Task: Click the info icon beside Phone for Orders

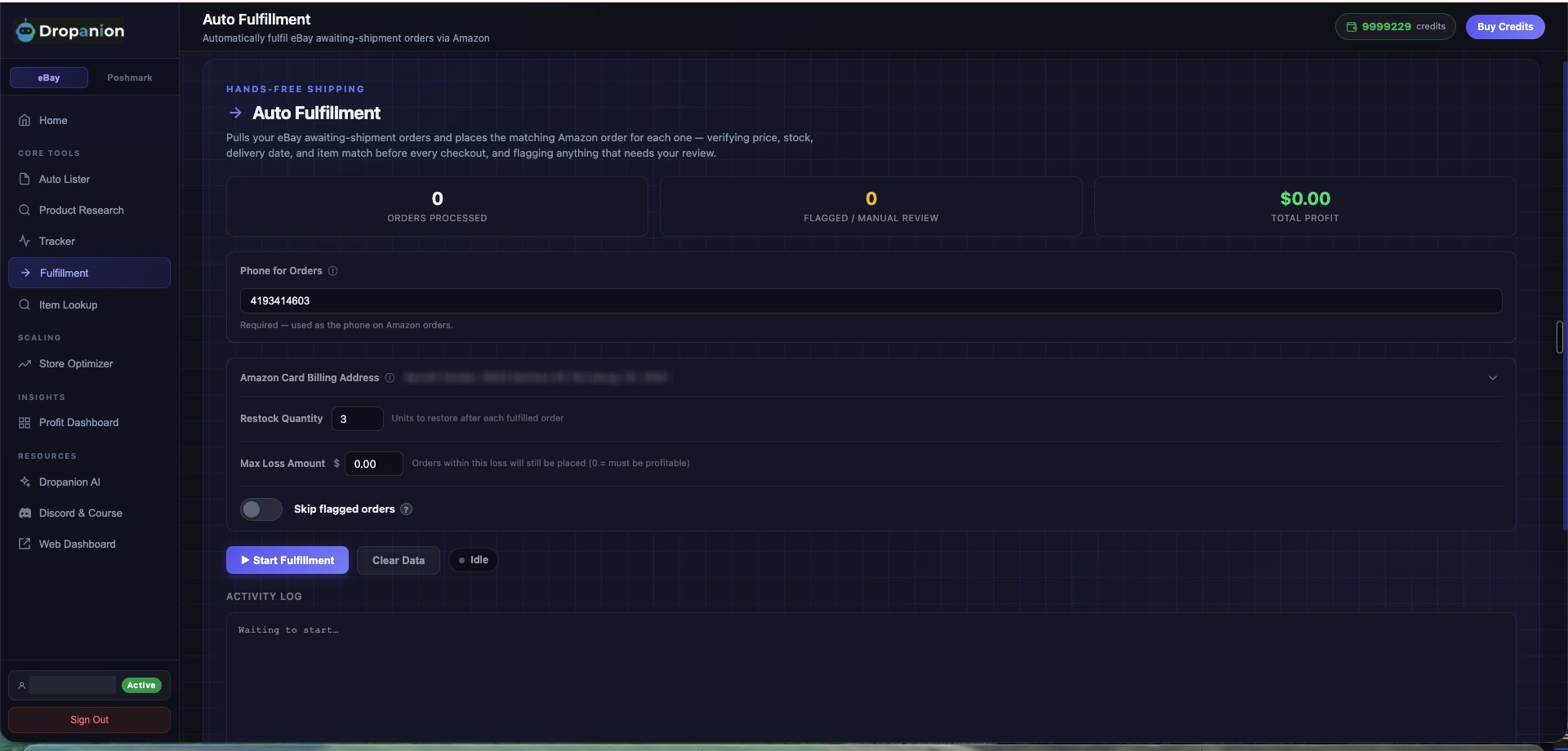Action: click(x=332, y=271)
